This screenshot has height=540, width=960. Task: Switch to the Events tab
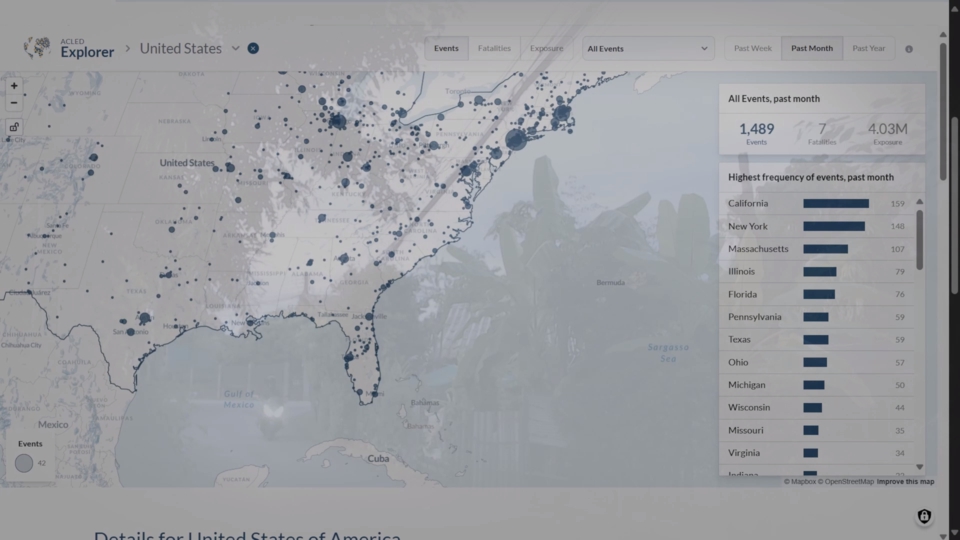point(446,48)
